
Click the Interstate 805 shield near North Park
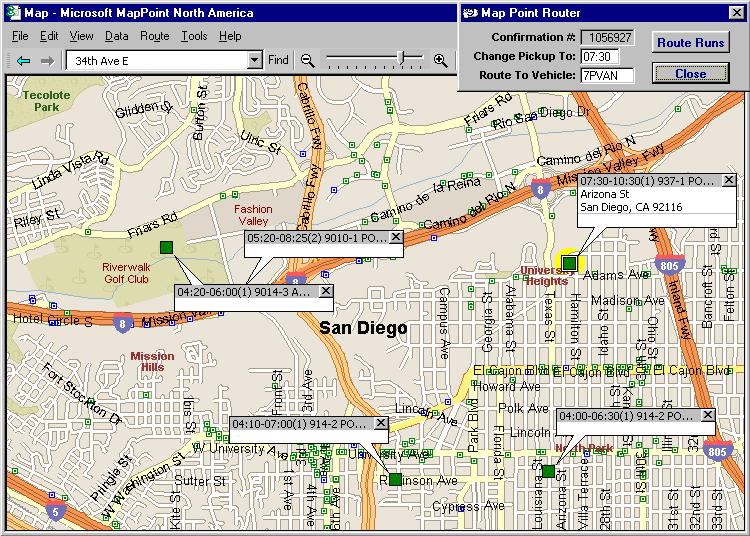coord(717,452)
